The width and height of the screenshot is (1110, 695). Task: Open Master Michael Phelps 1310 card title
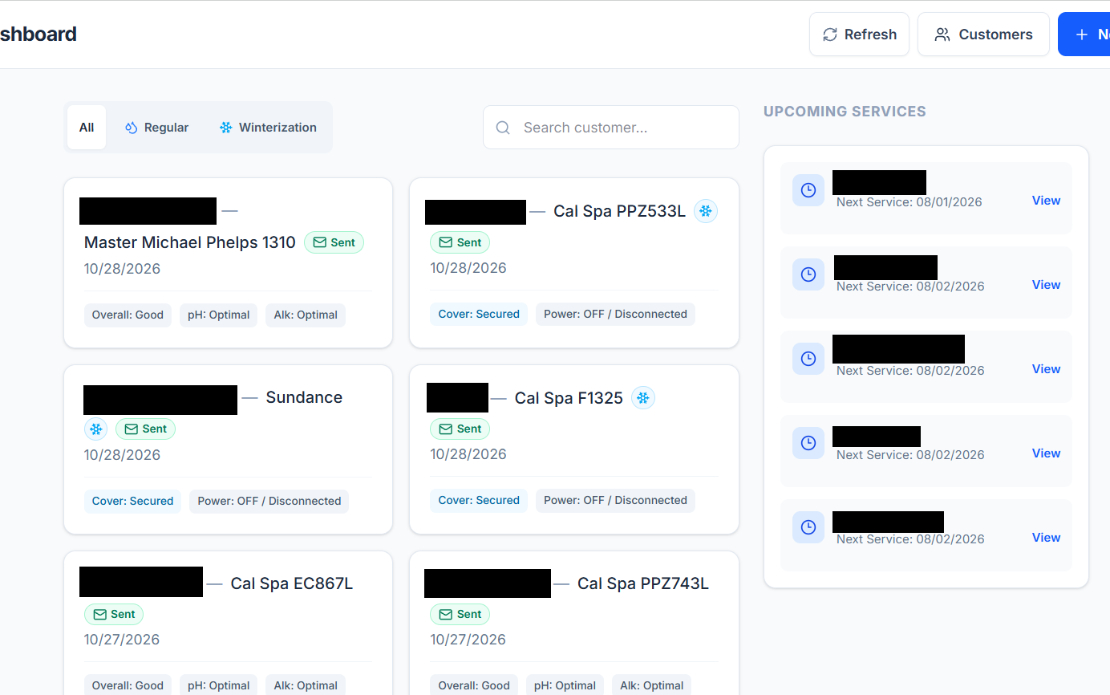click(190, 242)
